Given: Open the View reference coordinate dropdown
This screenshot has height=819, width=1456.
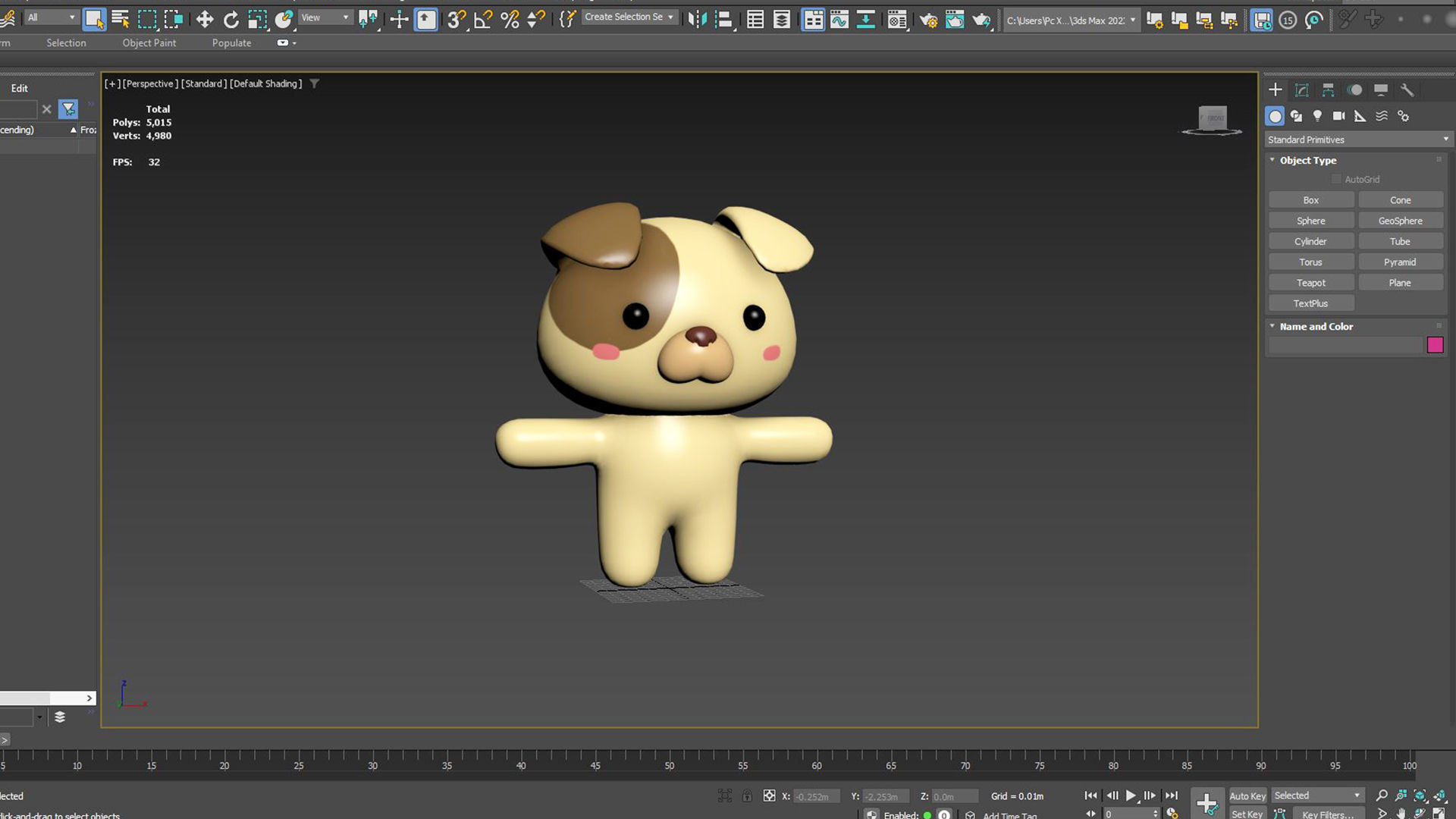Looking at the screenshot, I should pos(325,17).
